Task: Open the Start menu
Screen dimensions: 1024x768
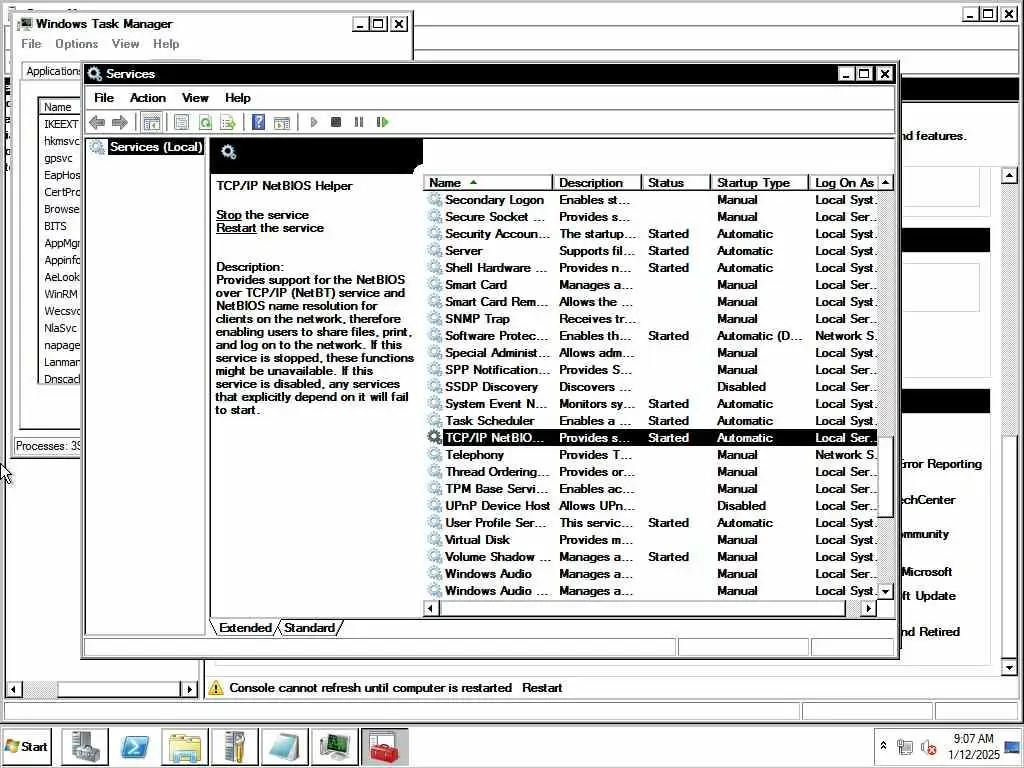Action: (x=26, y=746)
